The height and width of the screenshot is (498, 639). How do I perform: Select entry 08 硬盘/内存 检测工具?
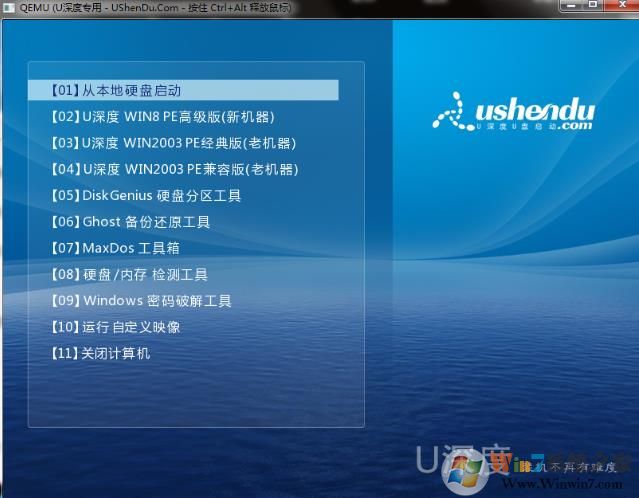129,274
